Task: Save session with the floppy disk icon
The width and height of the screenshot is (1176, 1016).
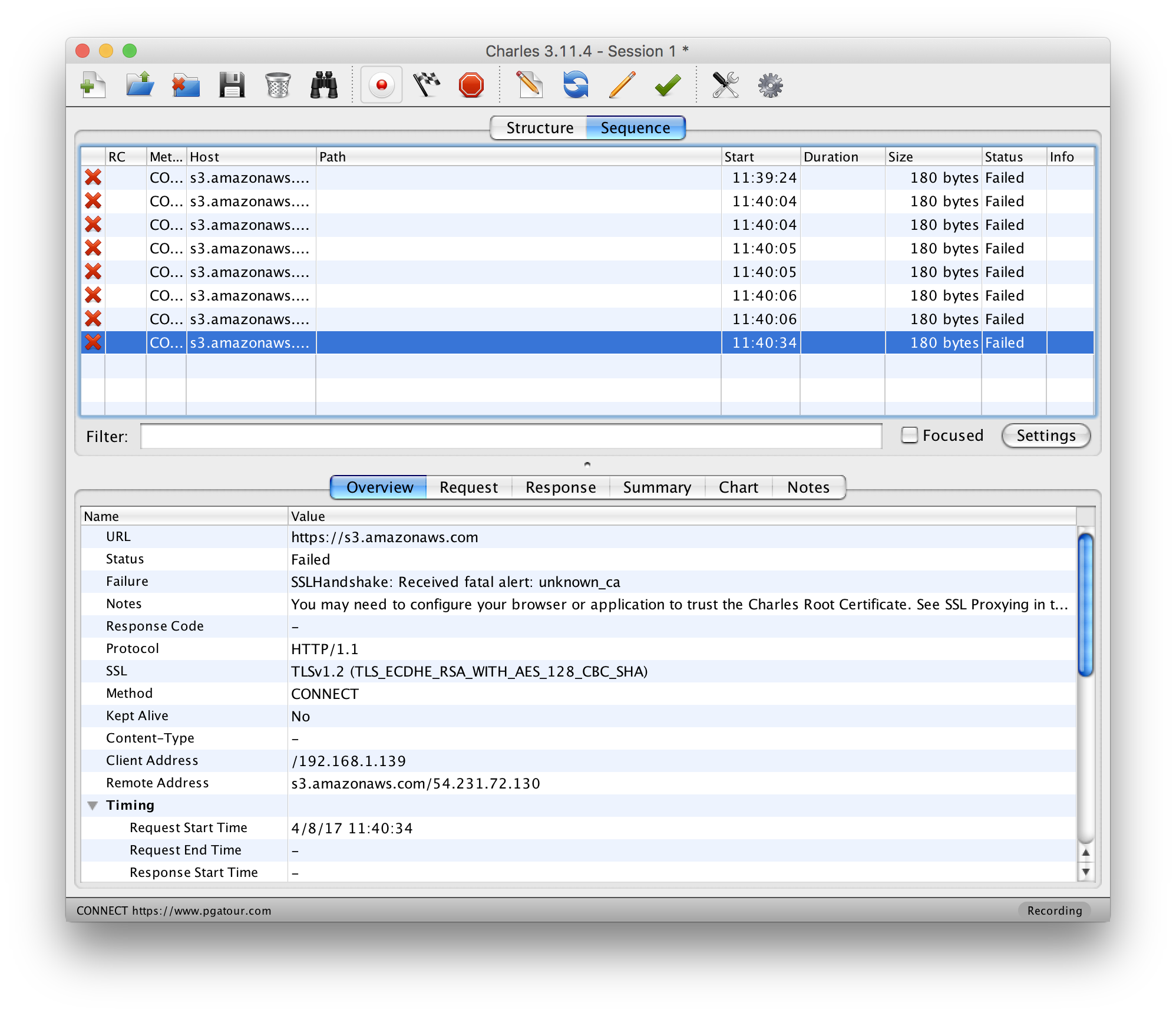Action: (x=232, y=85)
